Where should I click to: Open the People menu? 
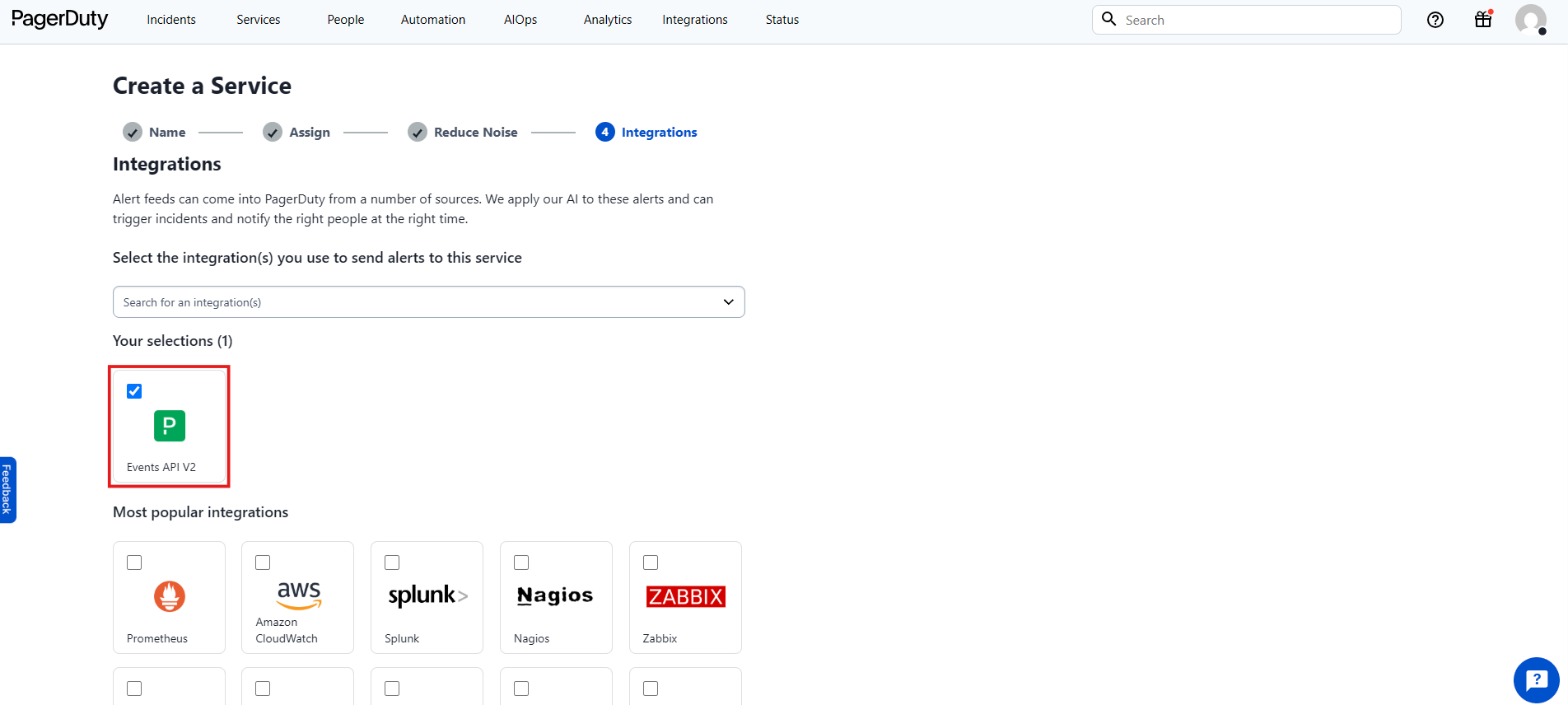coord(346,20)
